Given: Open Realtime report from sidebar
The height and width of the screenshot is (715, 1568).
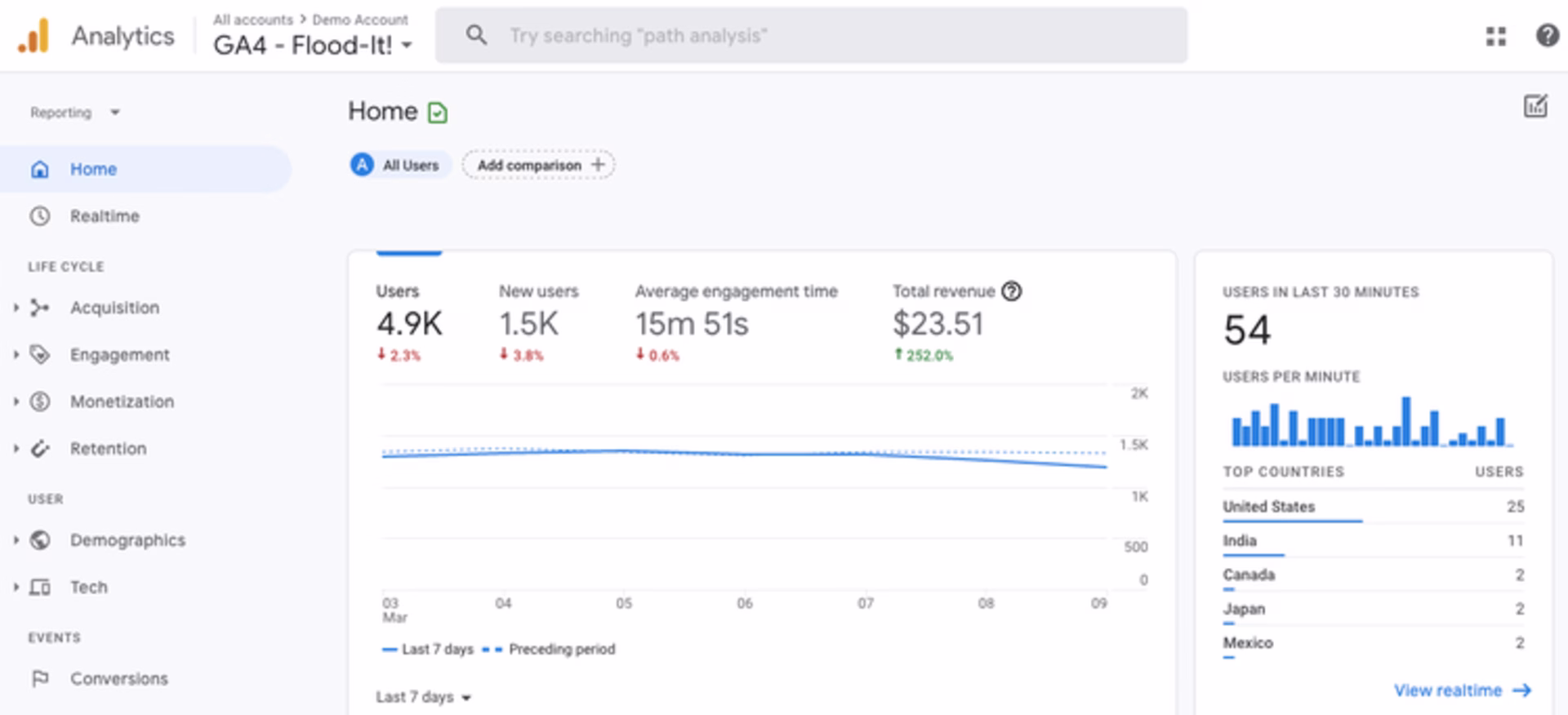Looking at the screenshot, I should 105,216.
